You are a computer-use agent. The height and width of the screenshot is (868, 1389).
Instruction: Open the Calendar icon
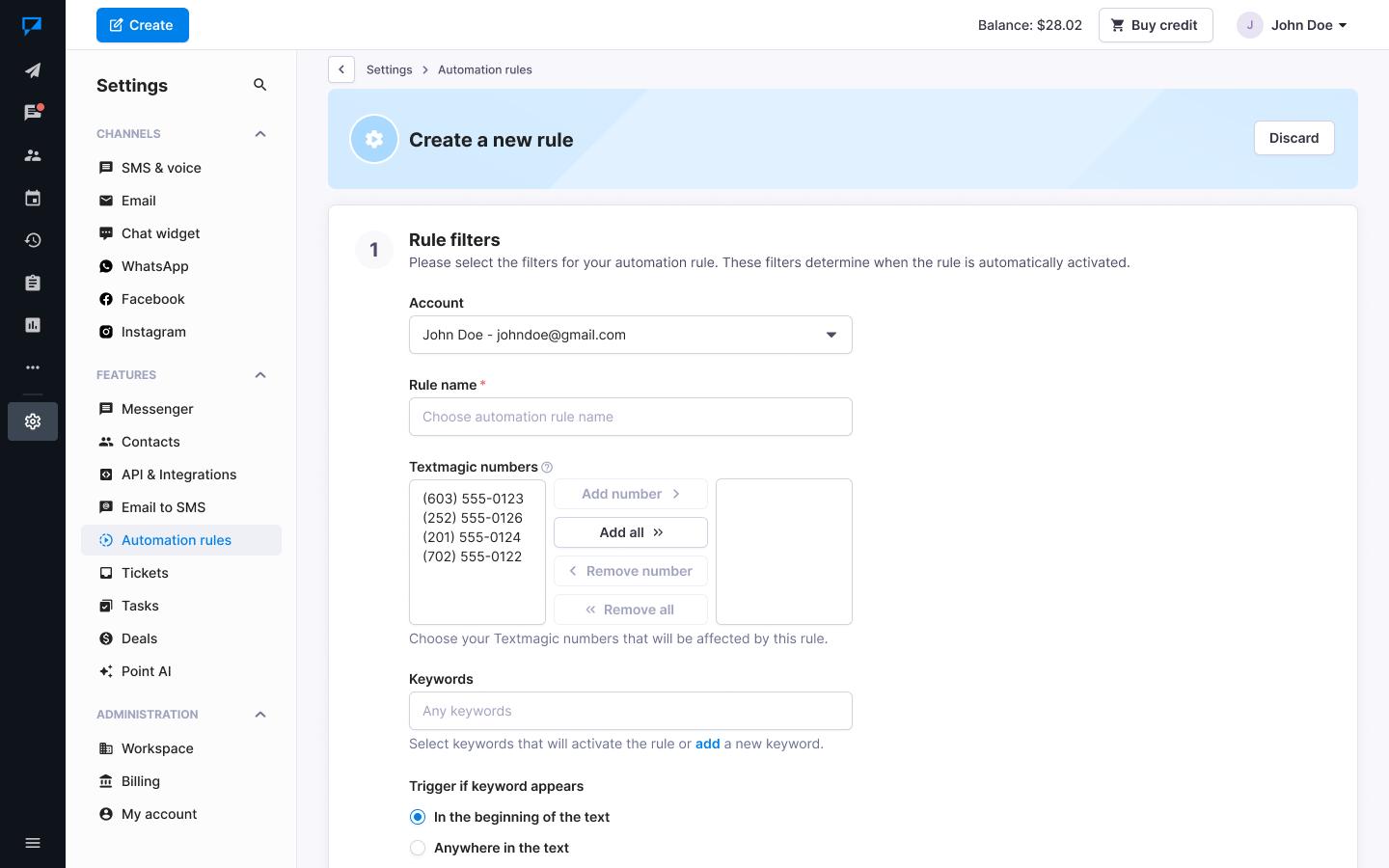(32, 197)
